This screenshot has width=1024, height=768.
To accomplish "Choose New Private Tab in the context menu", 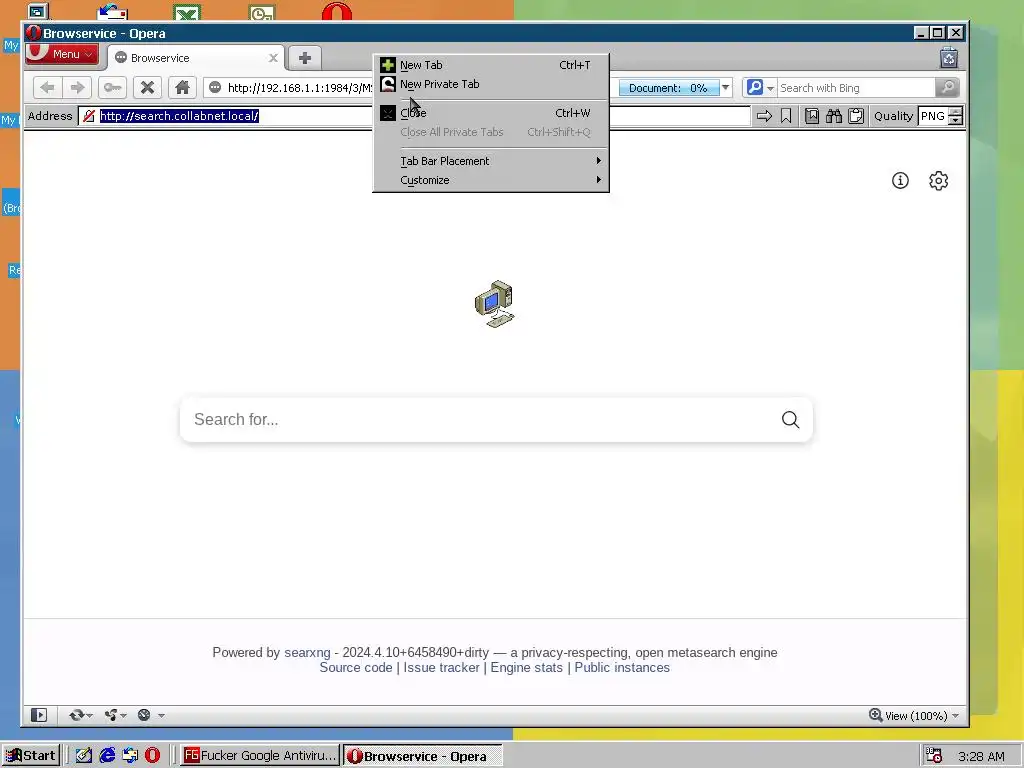I will tap(490, 84).
